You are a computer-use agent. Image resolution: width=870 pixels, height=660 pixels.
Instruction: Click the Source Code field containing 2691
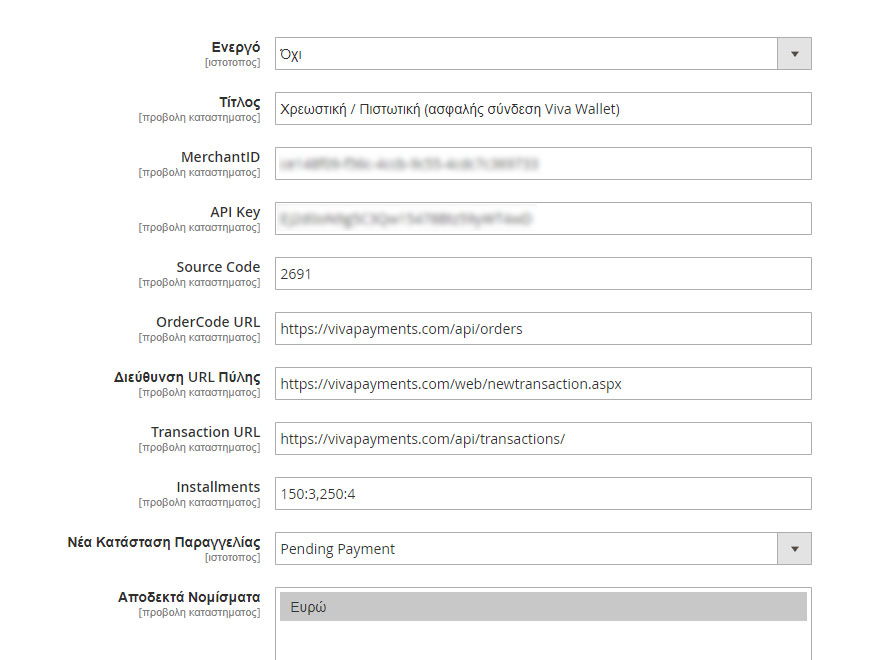point(543,273)
